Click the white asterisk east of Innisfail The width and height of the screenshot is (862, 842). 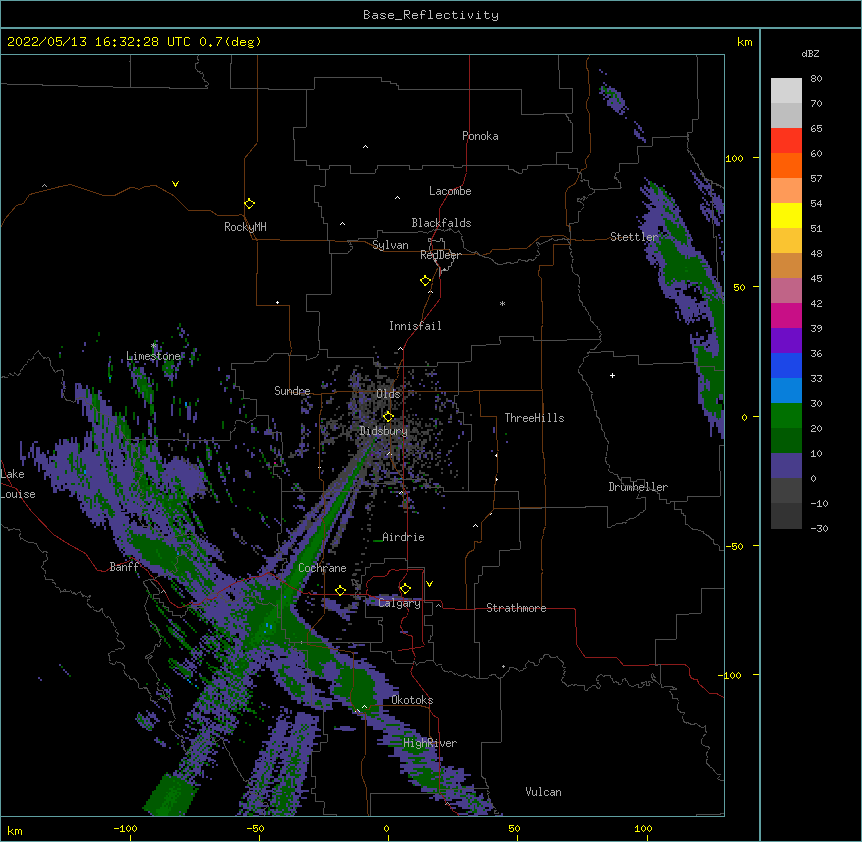502,303
